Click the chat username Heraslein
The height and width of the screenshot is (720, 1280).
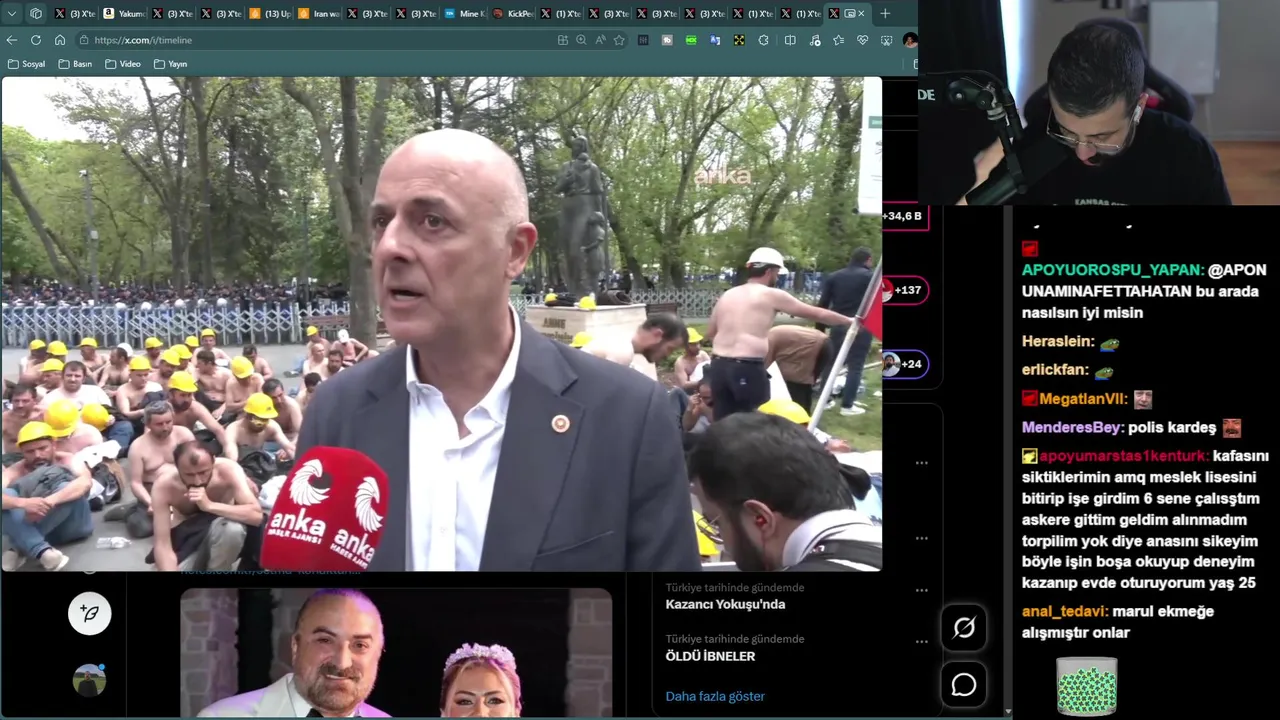pos(1057,342)
